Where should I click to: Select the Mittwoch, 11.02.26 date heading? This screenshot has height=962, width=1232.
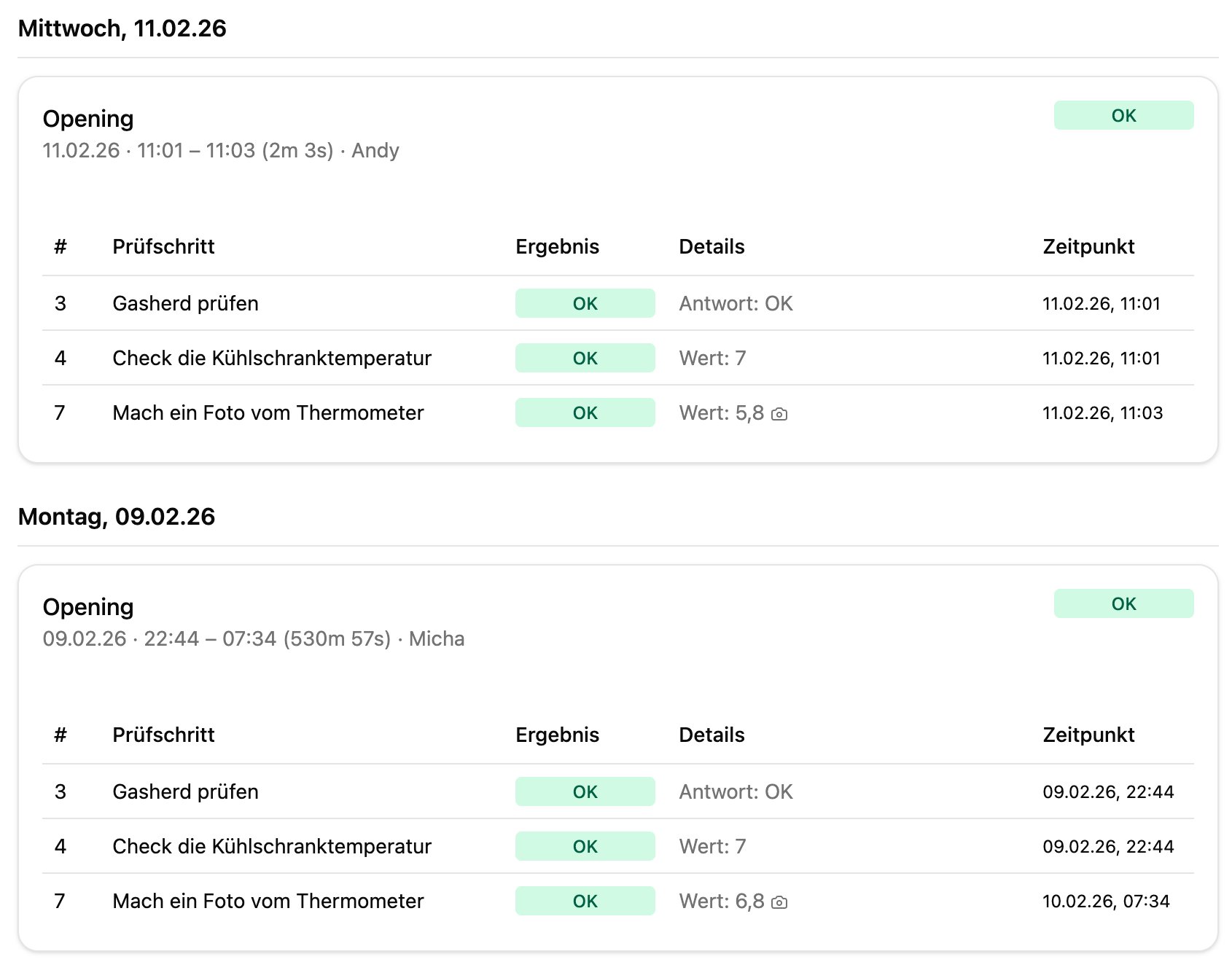click(x=122, y=28)
